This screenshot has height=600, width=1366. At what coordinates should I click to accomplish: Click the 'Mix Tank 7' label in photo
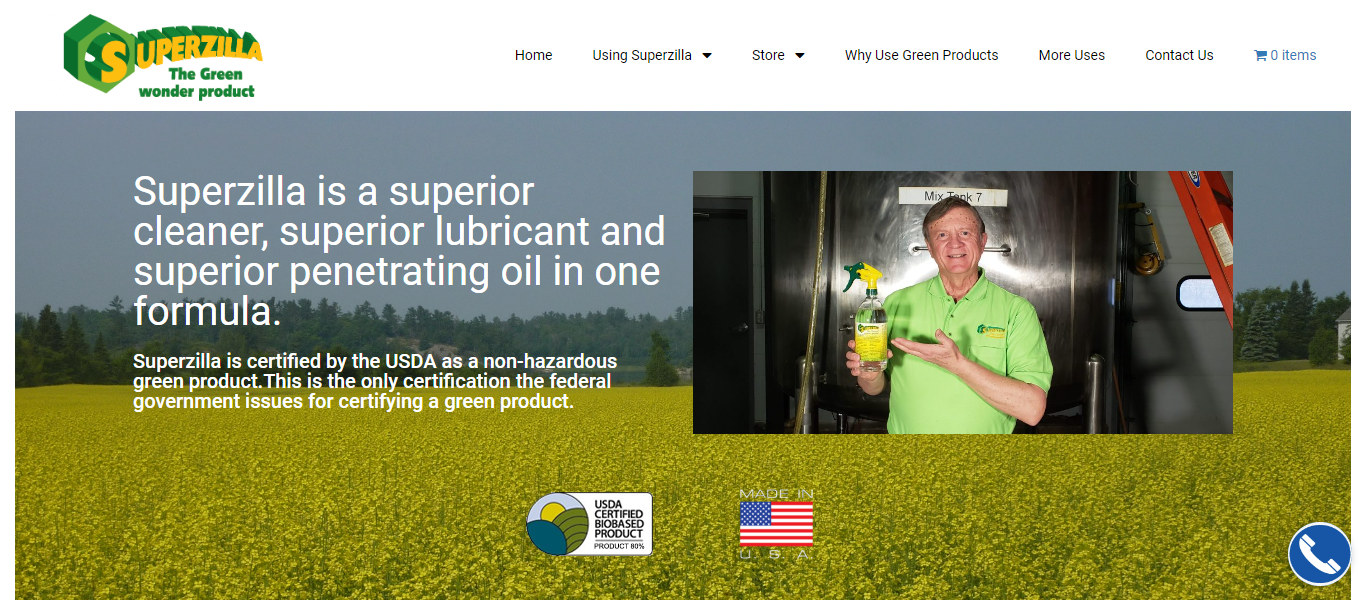[952, 197]
